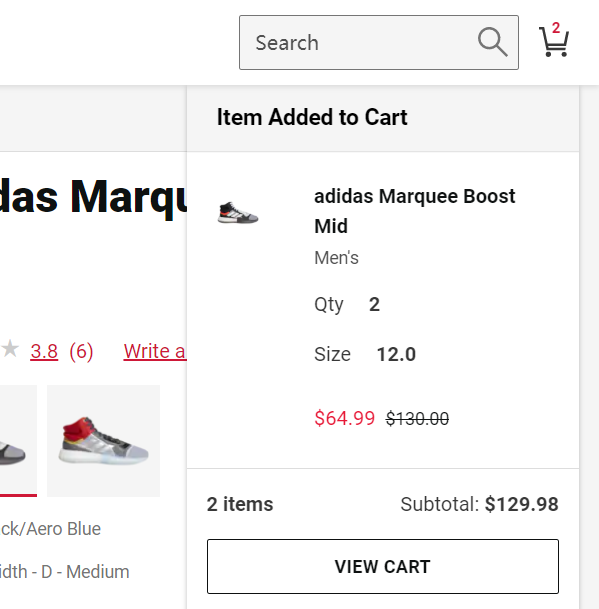The width and height of the screenshot is (599, 609).
Task: Click the Size 12.0 value
Action: [396, 354]
